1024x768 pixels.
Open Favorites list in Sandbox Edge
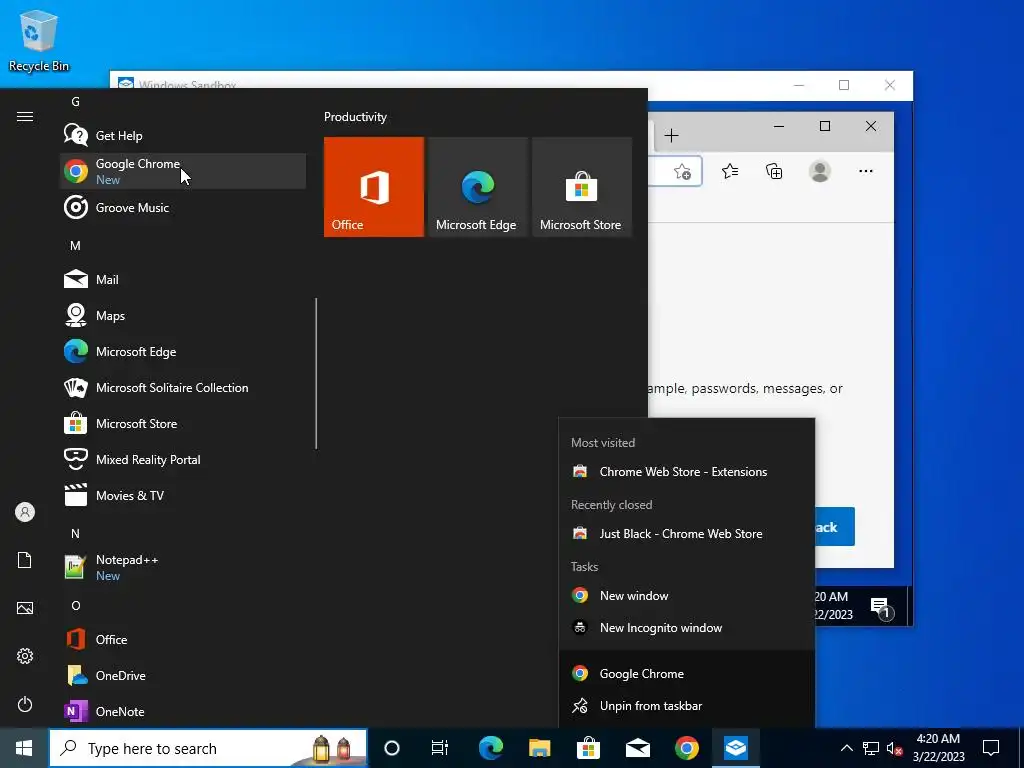(730, 171)
